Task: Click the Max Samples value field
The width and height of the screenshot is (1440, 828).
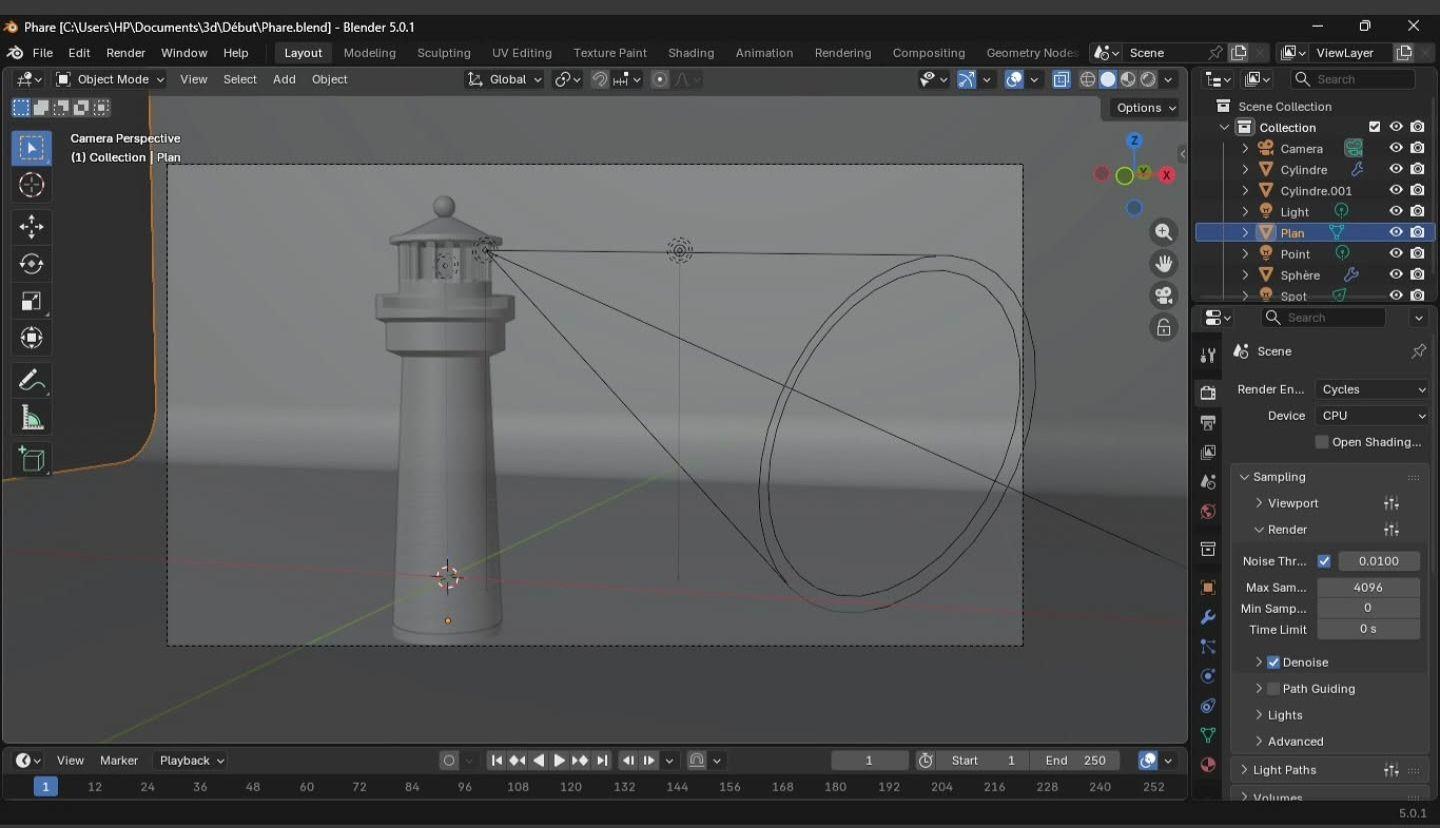Action: click(x=1367, y=587)
